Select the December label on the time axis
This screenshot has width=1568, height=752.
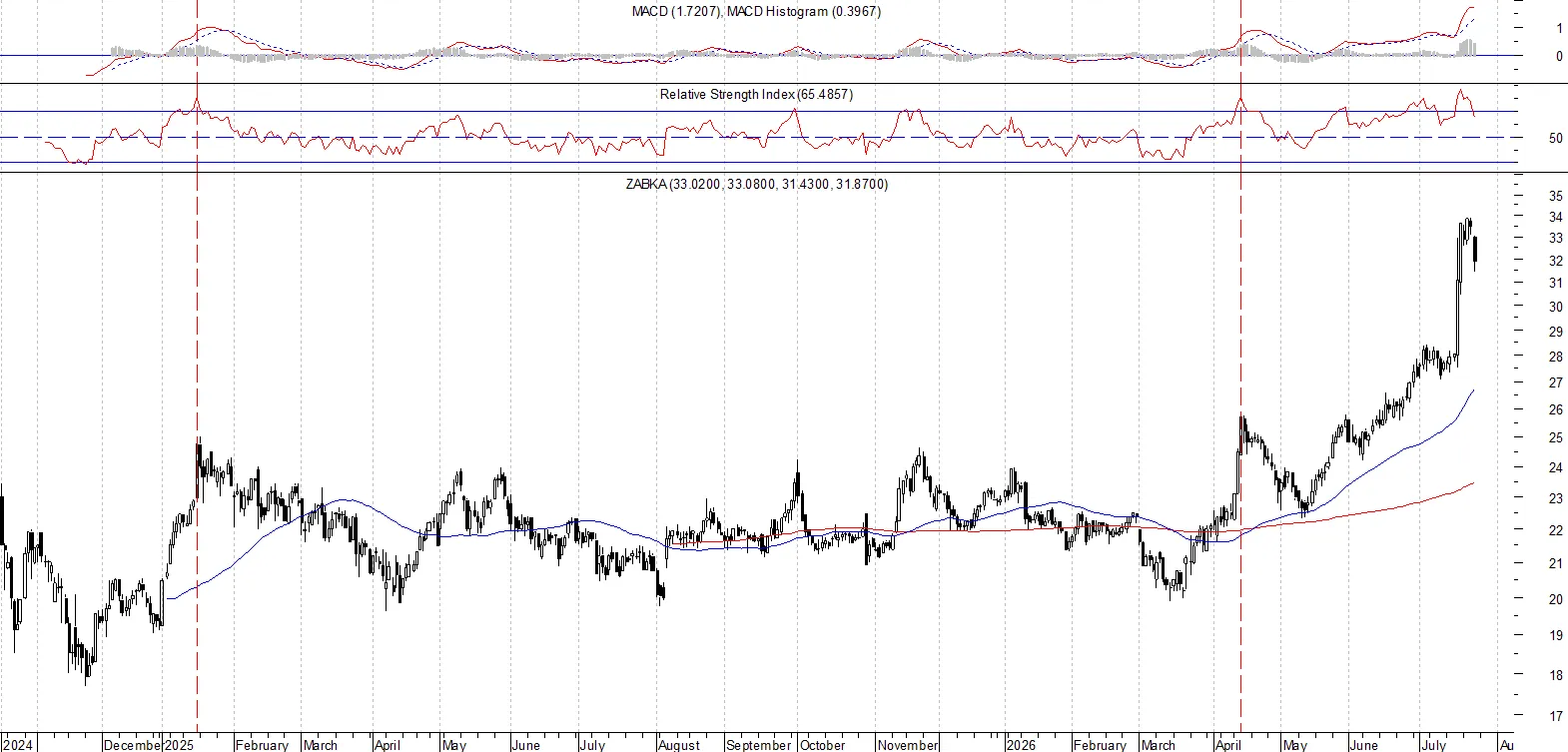(133, 745)
